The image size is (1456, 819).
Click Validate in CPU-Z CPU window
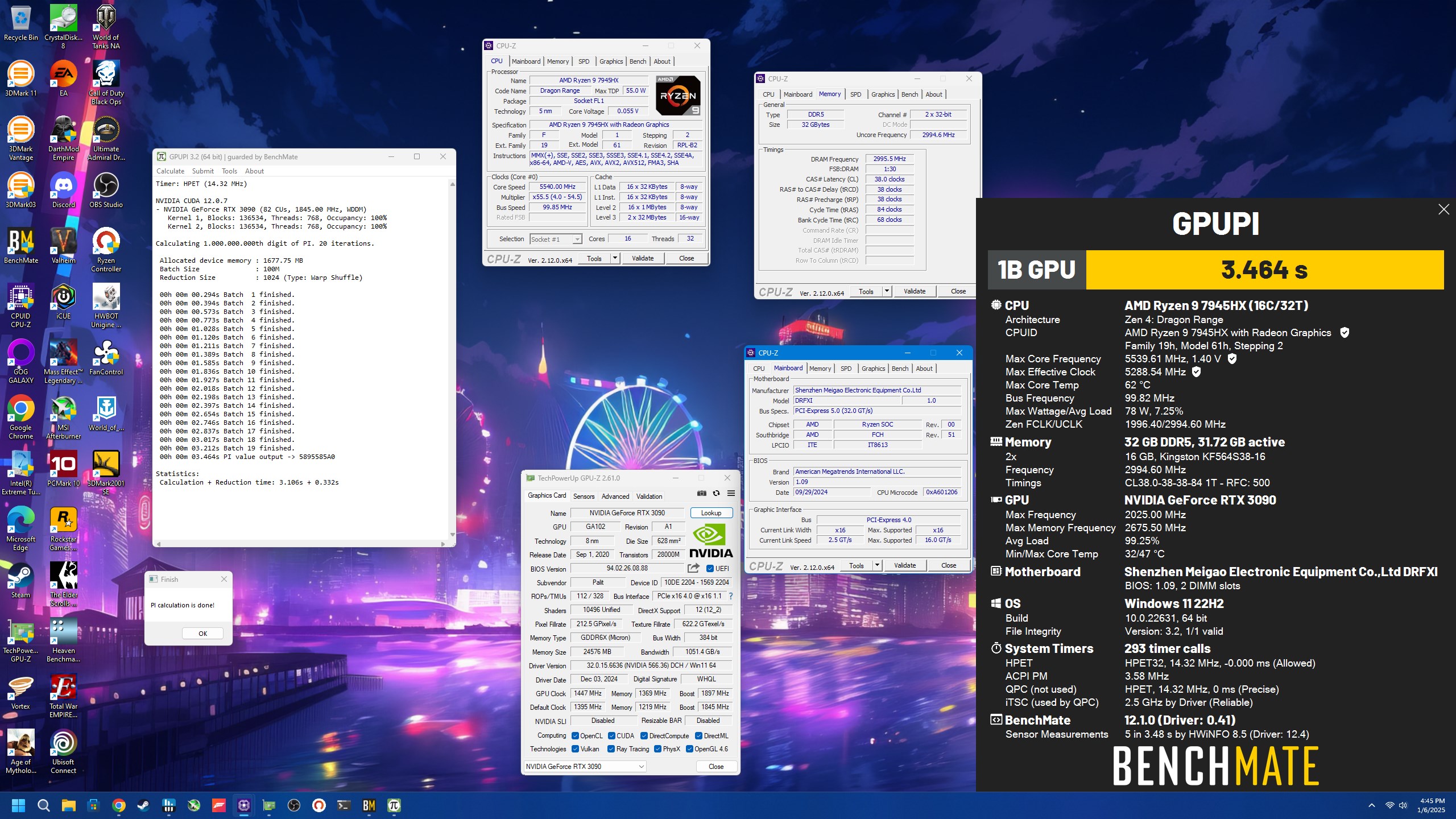point(643,258)
